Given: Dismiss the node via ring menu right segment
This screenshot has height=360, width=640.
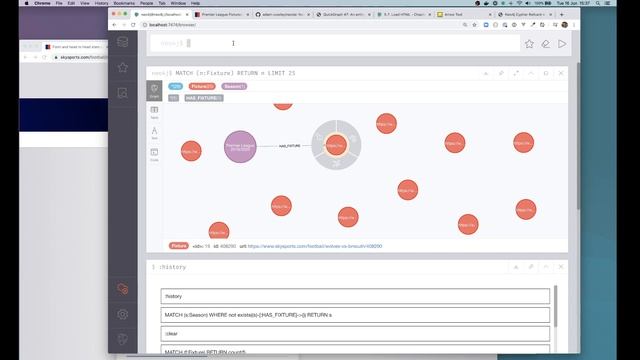Looking at the screenshot, I should (x=353, y=139).
